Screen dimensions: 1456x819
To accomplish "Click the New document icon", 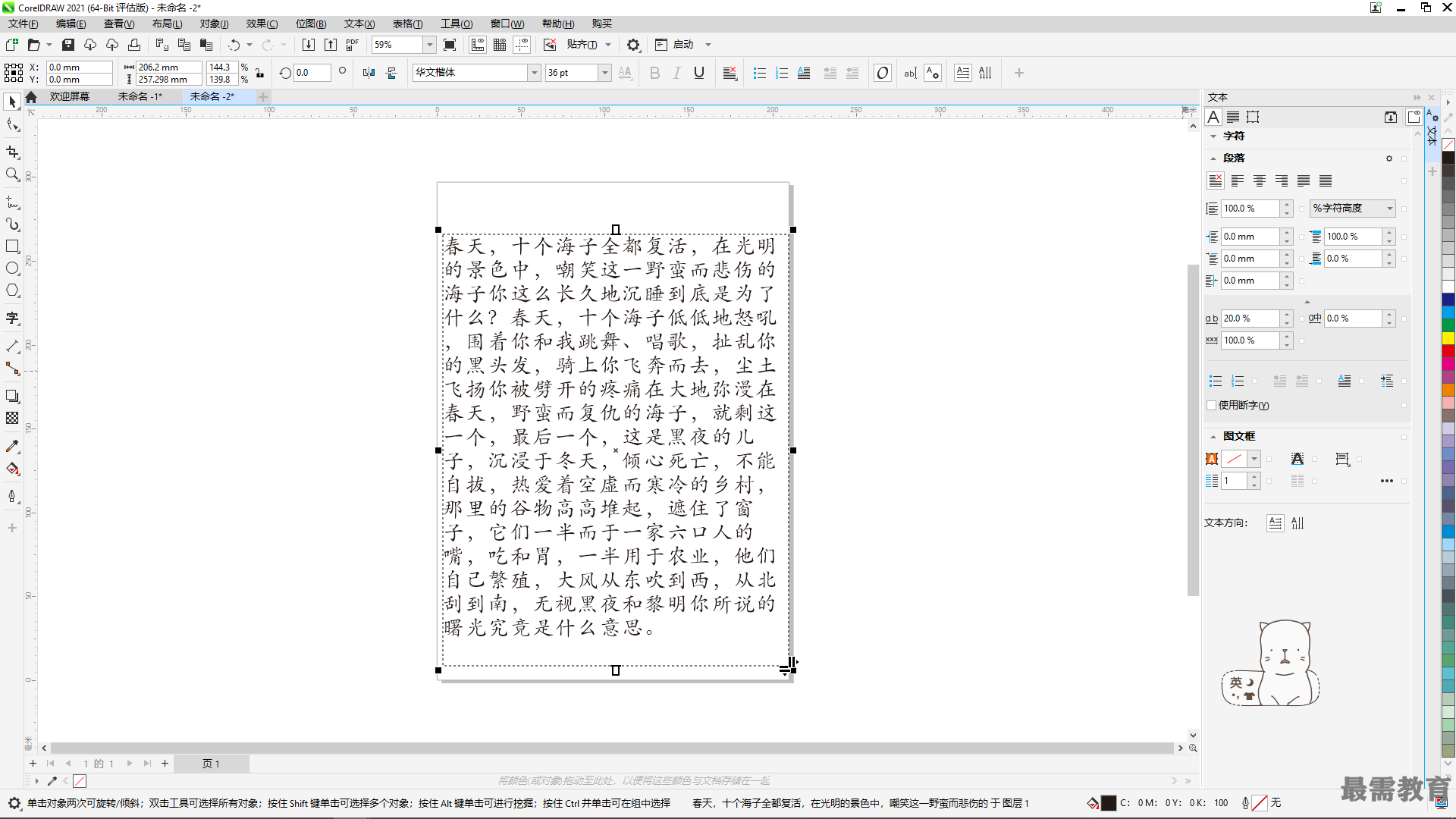I will tap(12, 45).
